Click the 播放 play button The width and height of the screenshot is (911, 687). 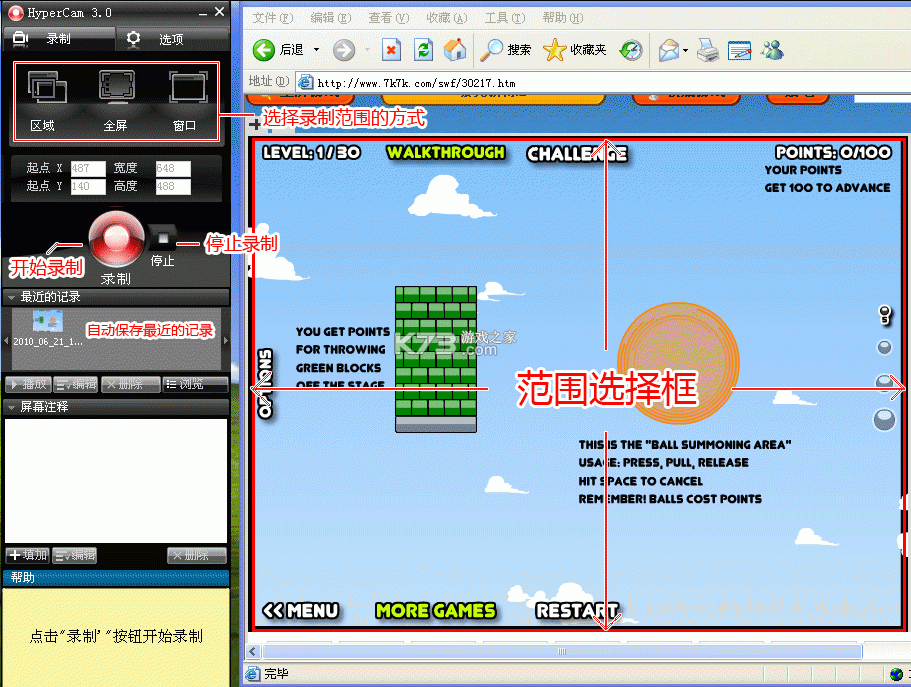click(x=28, y=384)
